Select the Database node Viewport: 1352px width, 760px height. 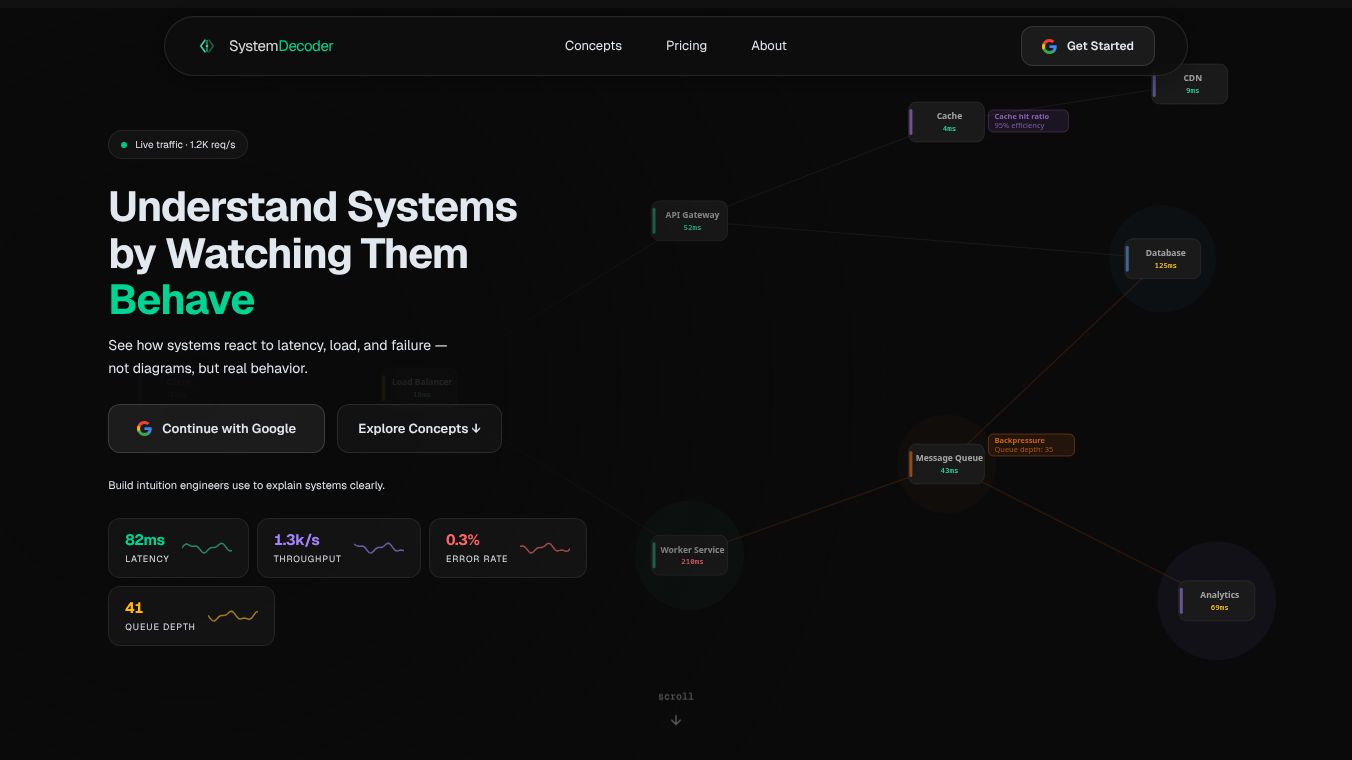1163,259
